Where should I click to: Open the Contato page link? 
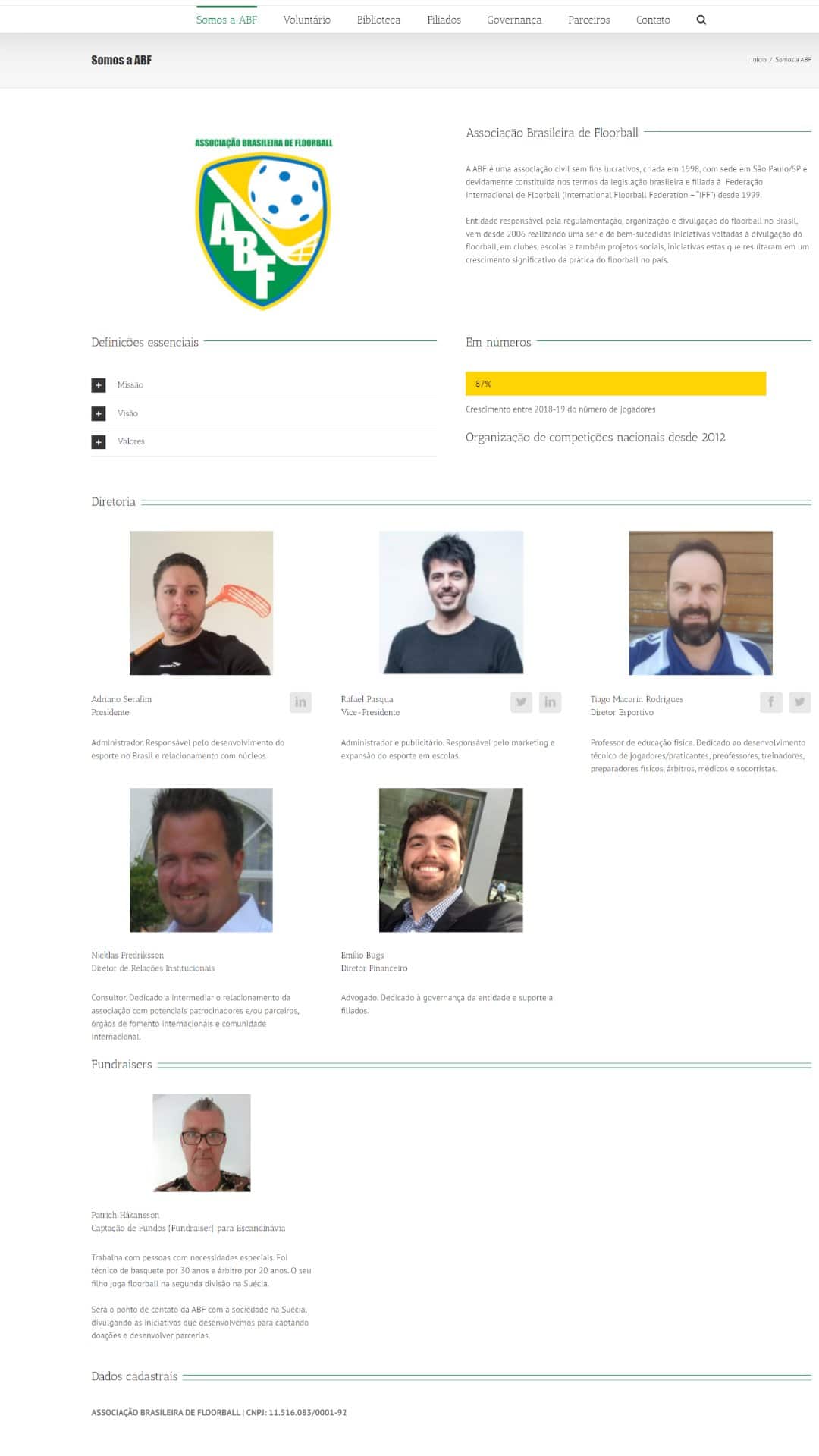(653, 20)
